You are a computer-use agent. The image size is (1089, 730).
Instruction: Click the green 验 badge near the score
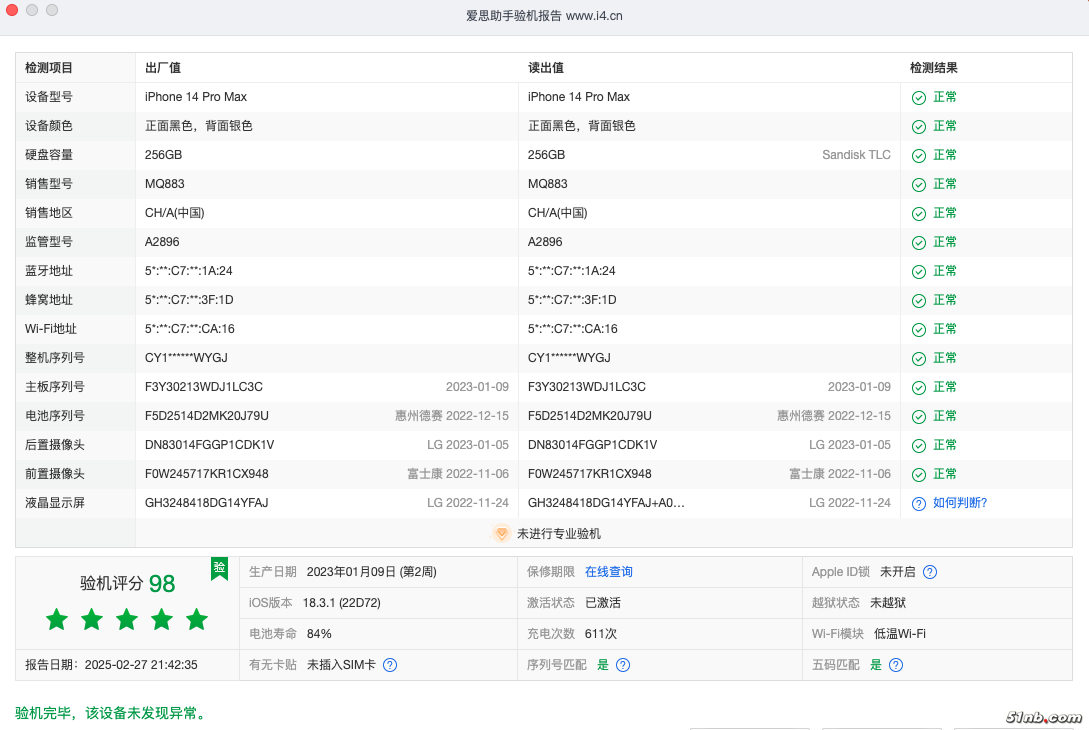coord(219,568)
